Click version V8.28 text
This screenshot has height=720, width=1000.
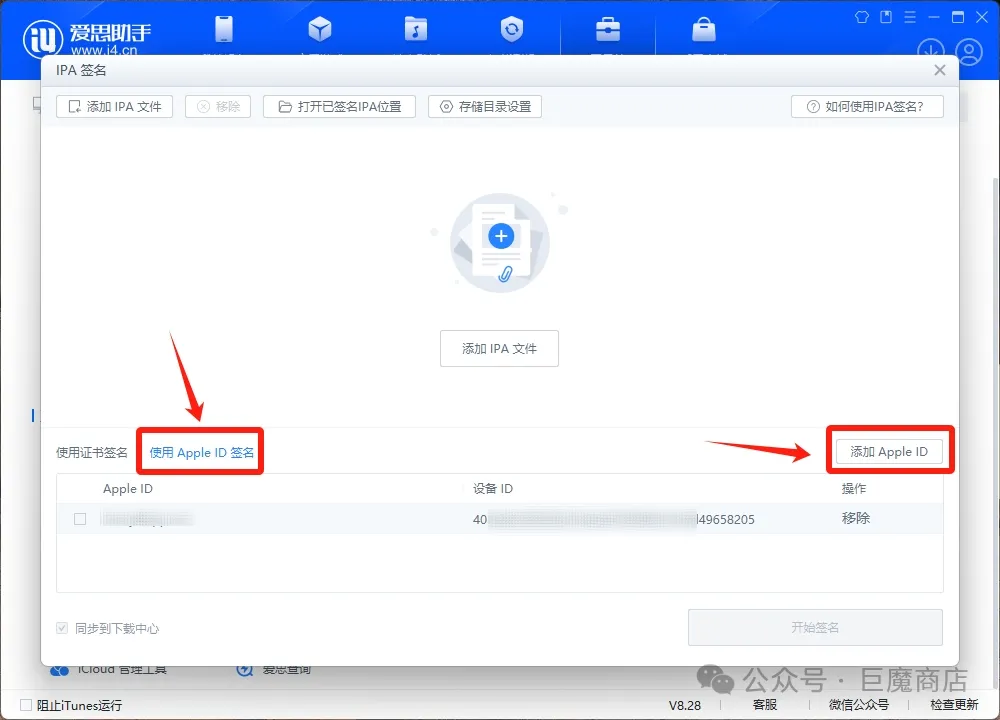685,705
